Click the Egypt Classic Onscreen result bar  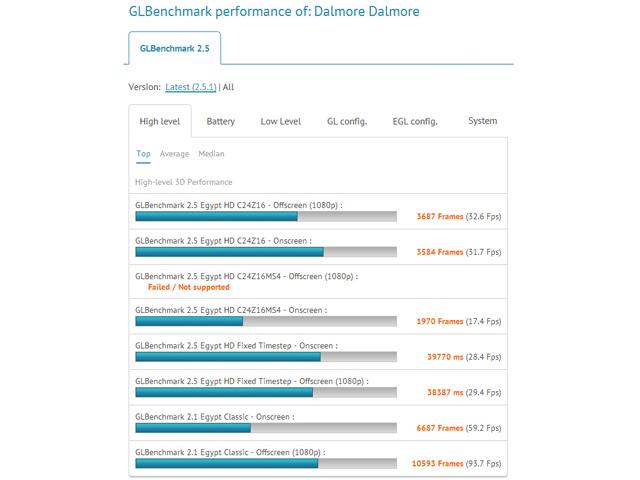[266, 428]
